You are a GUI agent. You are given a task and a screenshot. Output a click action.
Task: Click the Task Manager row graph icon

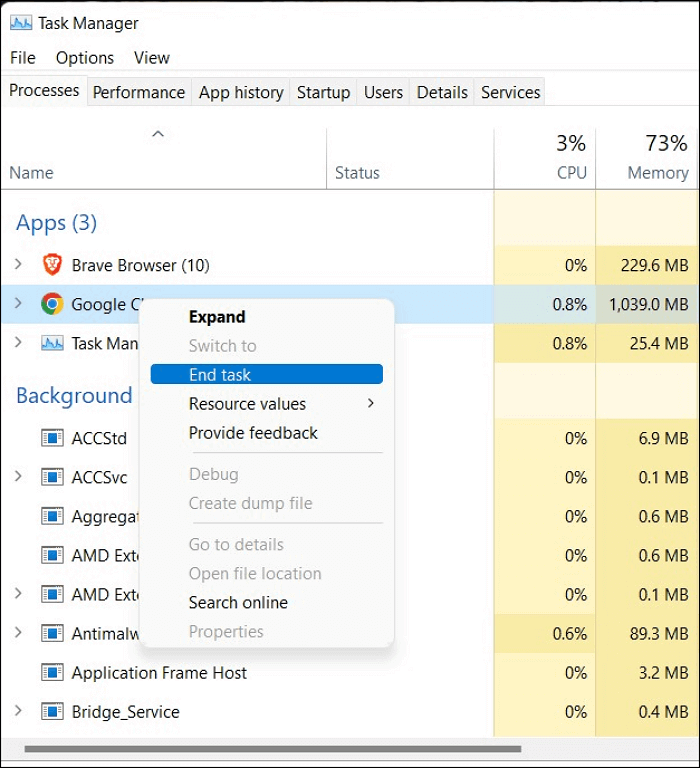(52, 343)
